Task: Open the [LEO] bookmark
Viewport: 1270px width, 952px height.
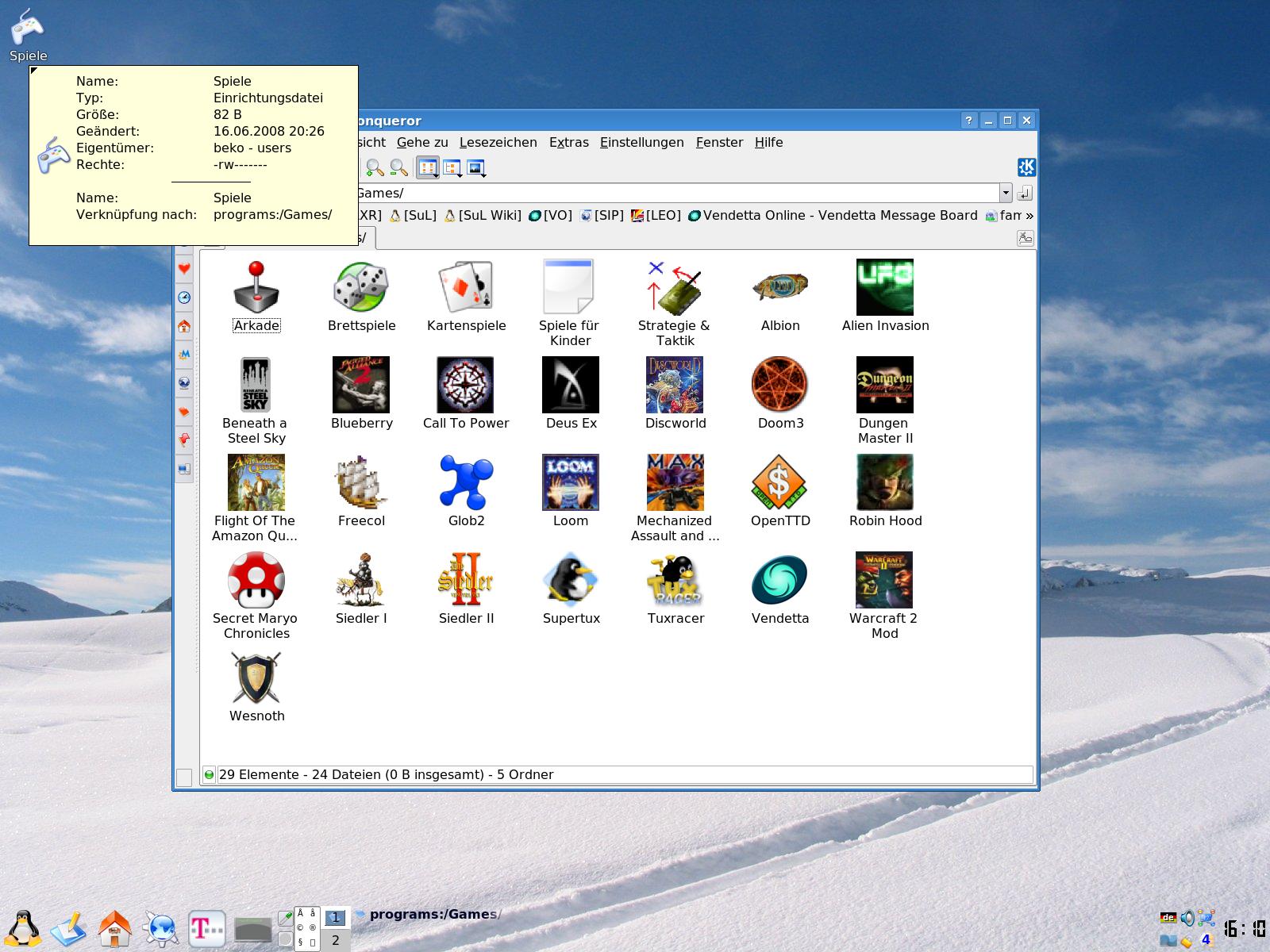Action: click(x=656, y=215)
